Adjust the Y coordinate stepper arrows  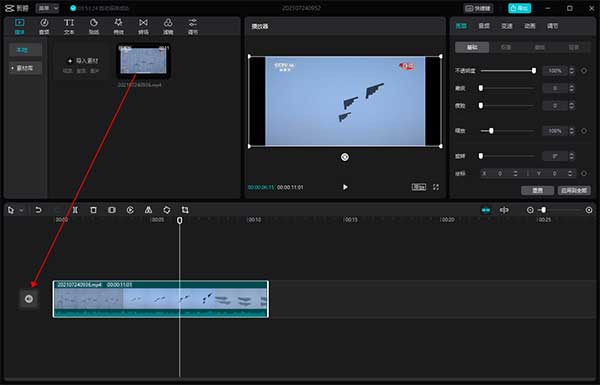pos(570,173)
